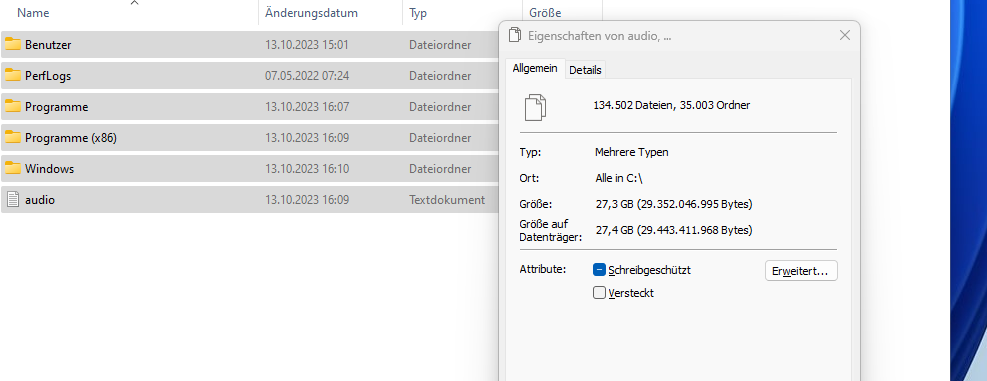The height and width of the screenshot is (381, 987).
Task: Open the Allgemein tab
Action: [535, 69]
